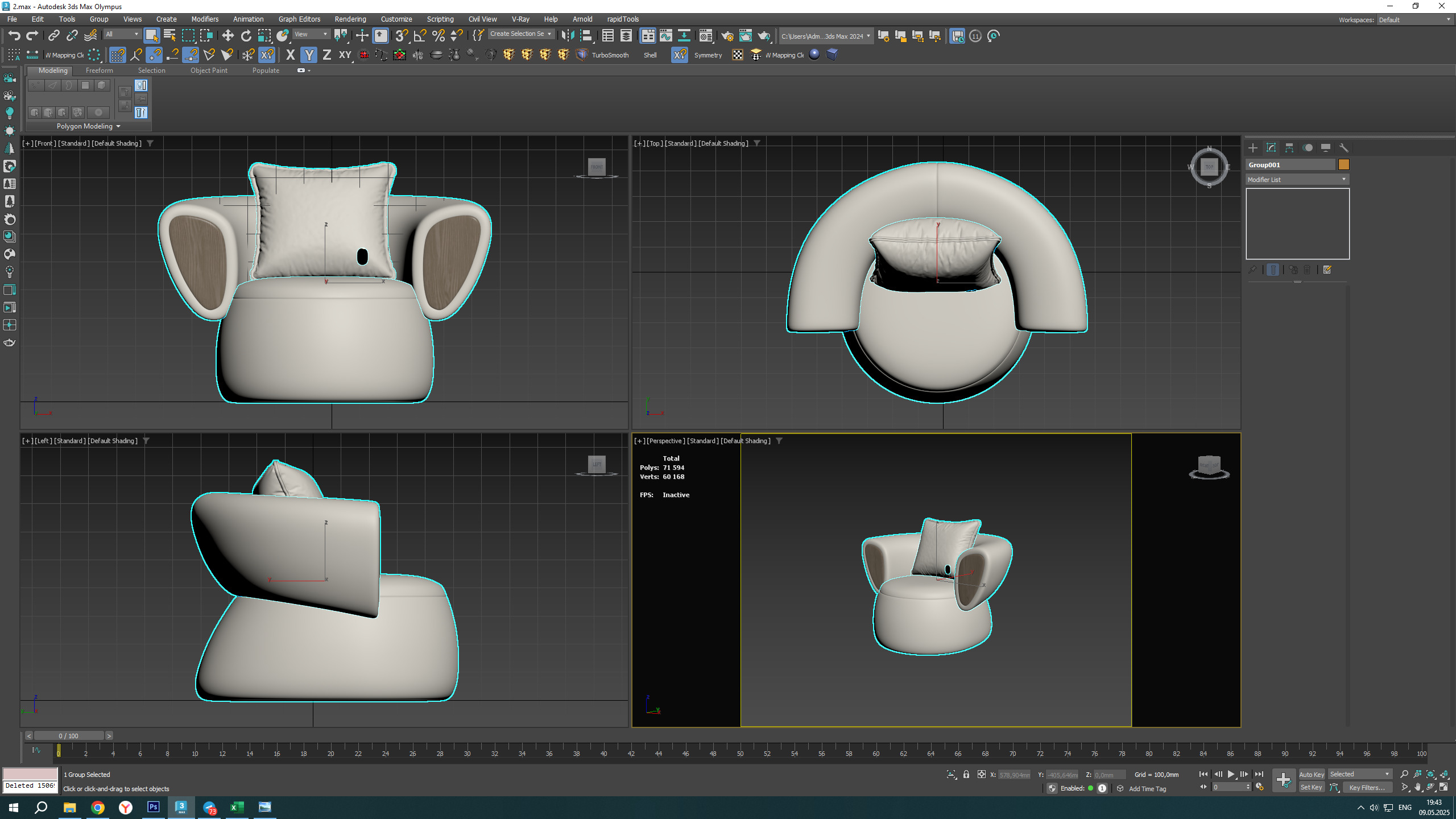Open Create Selection Set dropdown
The image size is (1456, 819).
point(520,34)
